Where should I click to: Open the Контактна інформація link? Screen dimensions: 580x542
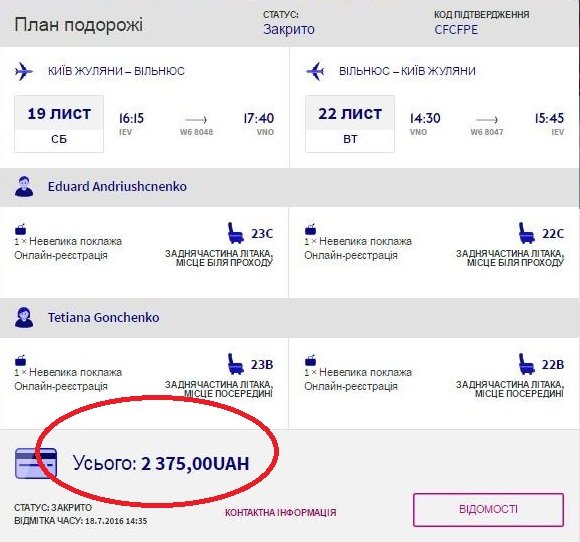click(281, 513)
